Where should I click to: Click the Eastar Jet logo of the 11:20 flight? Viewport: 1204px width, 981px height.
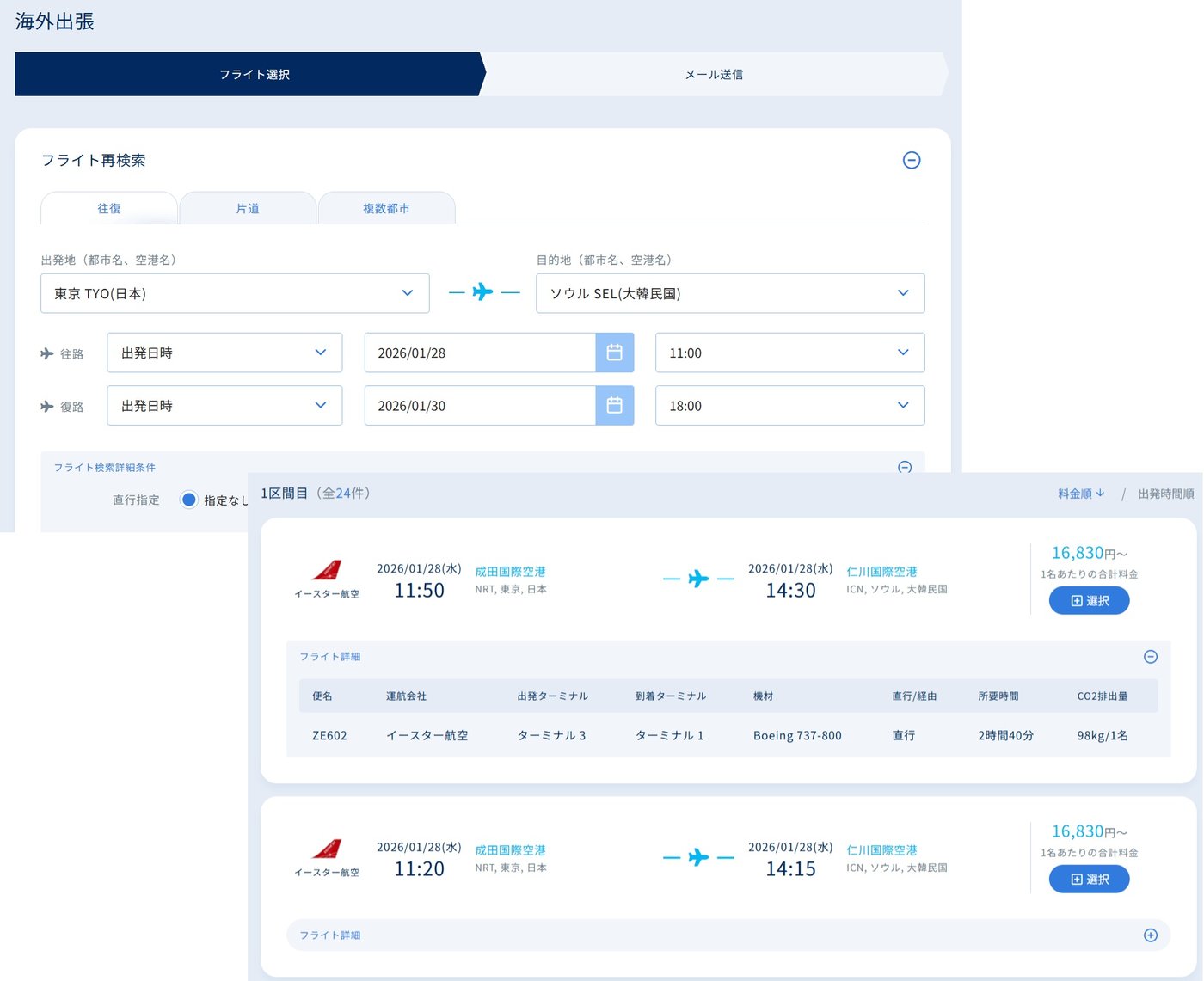tap(327, 849)
